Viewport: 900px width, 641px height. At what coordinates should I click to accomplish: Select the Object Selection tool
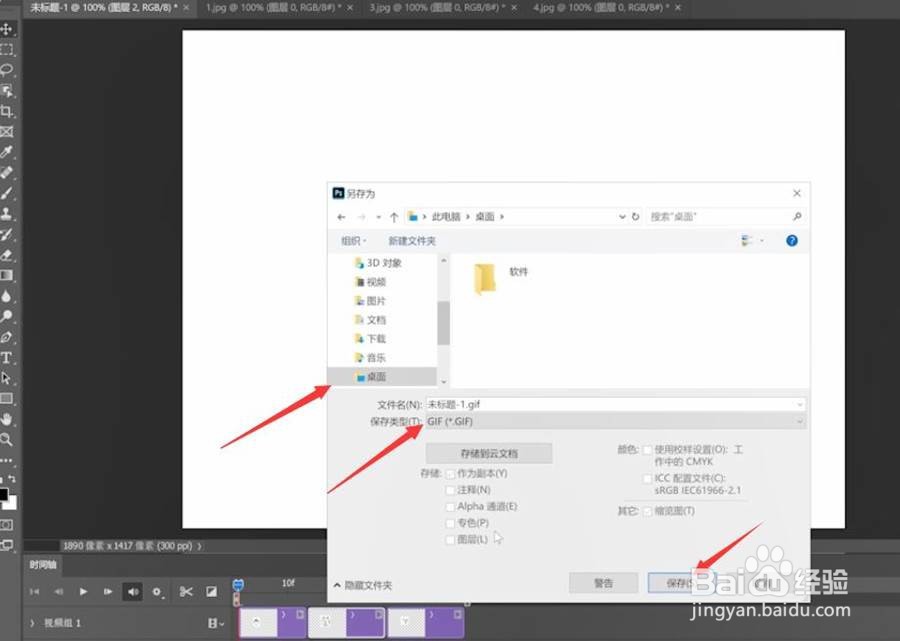coord(7,91)
